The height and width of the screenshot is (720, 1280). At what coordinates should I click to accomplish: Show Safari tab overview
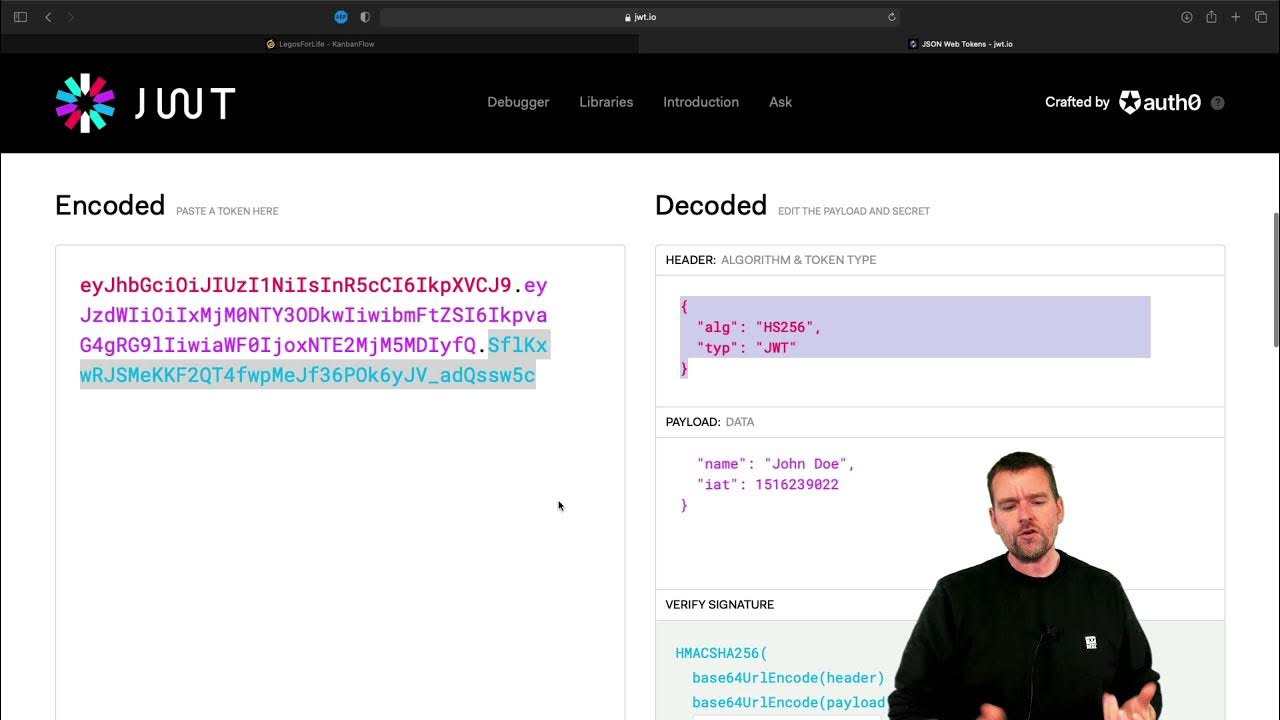point(1259,17)
